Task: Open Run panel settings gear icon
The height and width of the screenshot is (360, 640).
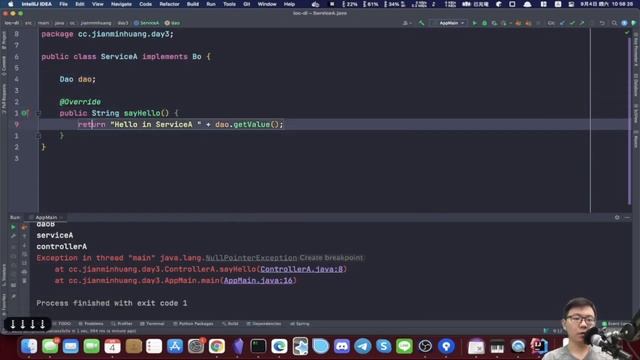Action: [x=617, y=218]
